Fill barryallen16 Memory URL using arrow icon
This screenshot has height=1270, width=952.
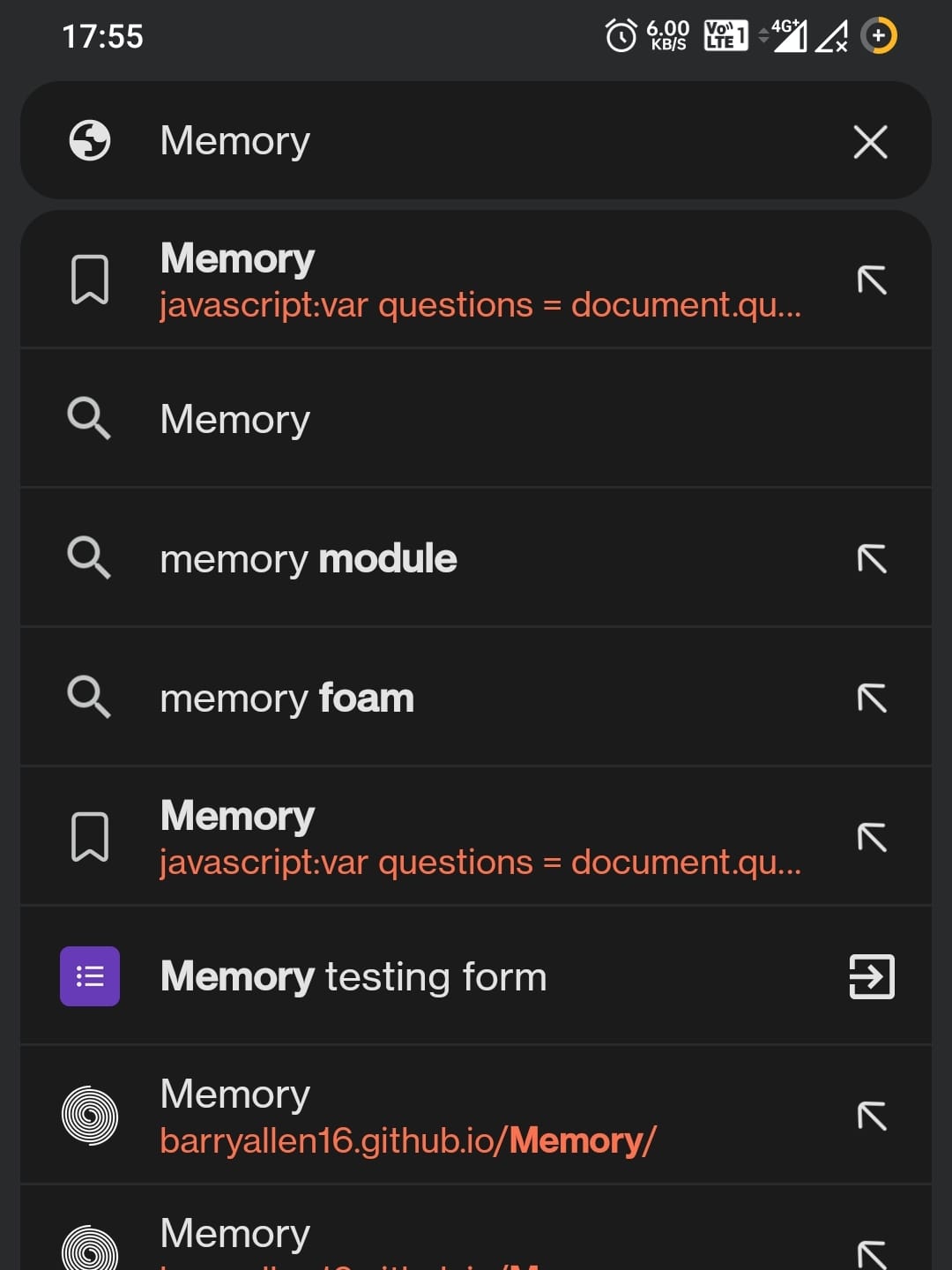point(871,1117)
